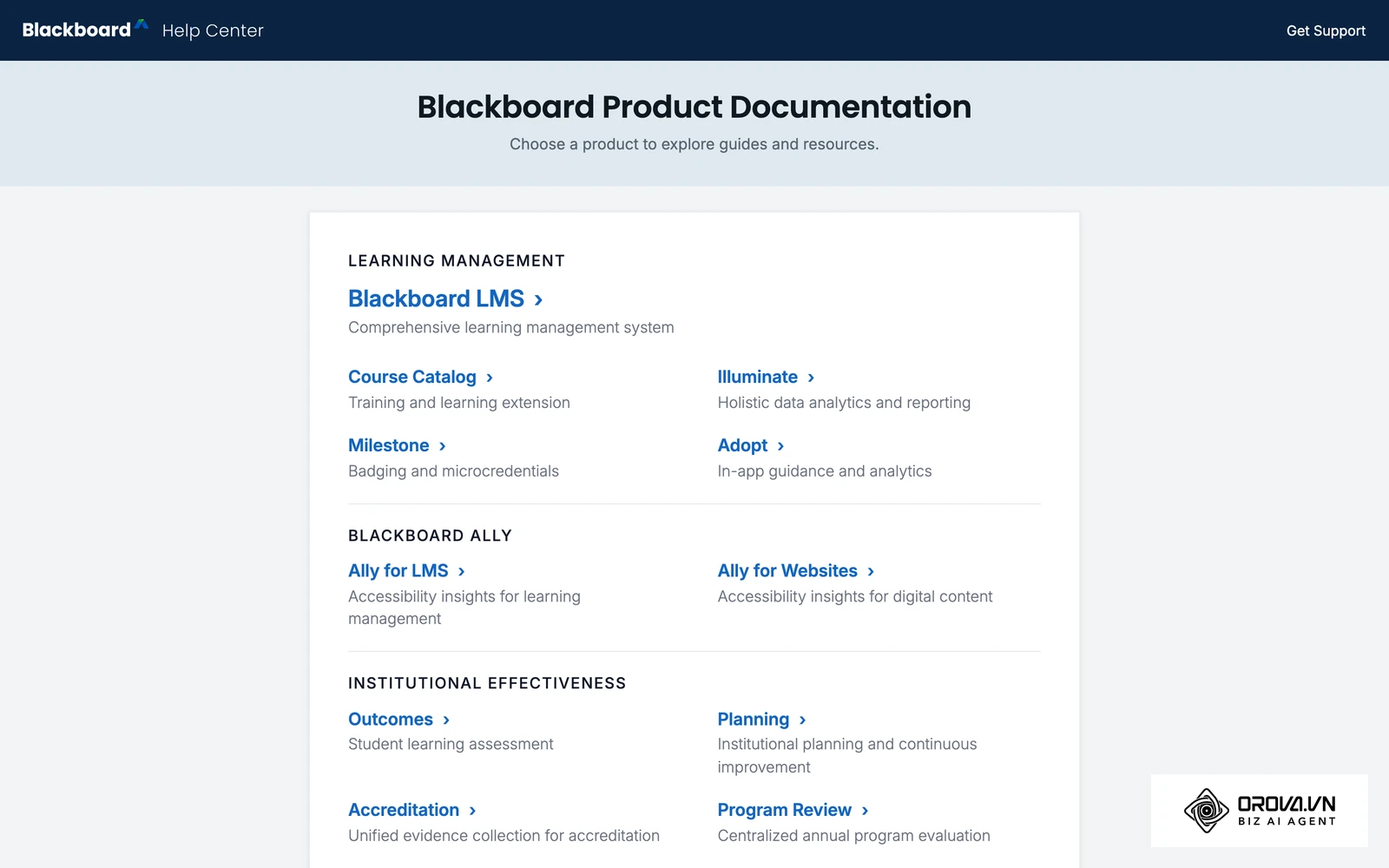The height and width of the screenshot is (868, 1389).
Task: Click the chevron beside Adopt
Action: tap(780, 446)
